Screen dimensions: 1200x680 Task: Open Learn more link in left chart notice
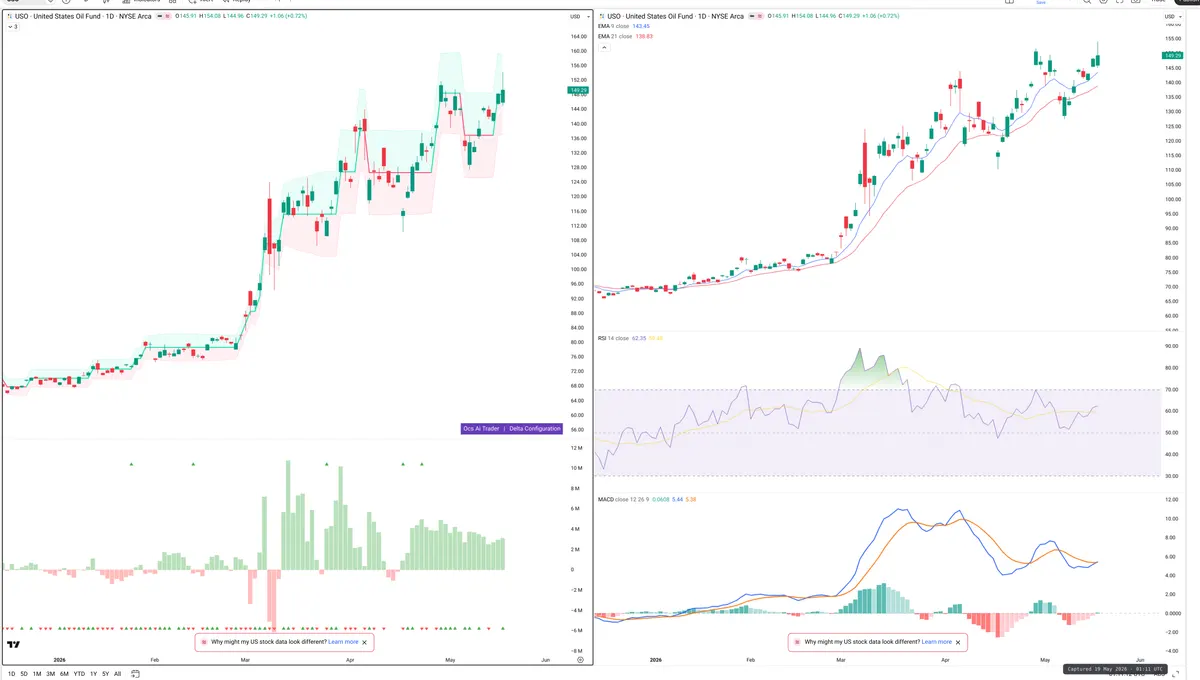click(x=343, y=642)
